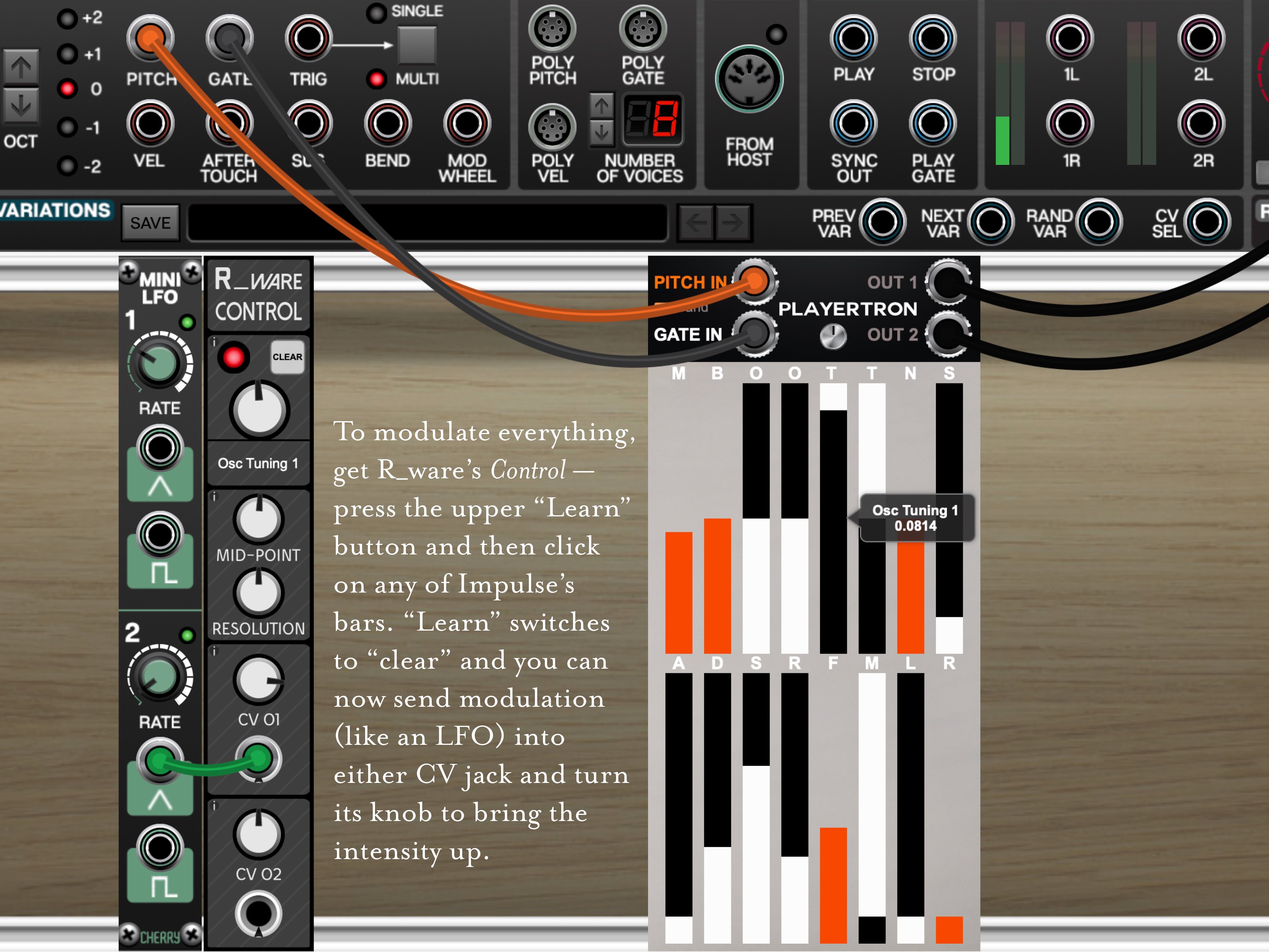Toggle the red Learn light on R_ware Control
Image resolution: width=1269 pixels, height=952 pixels.
(x=233, y=357)
